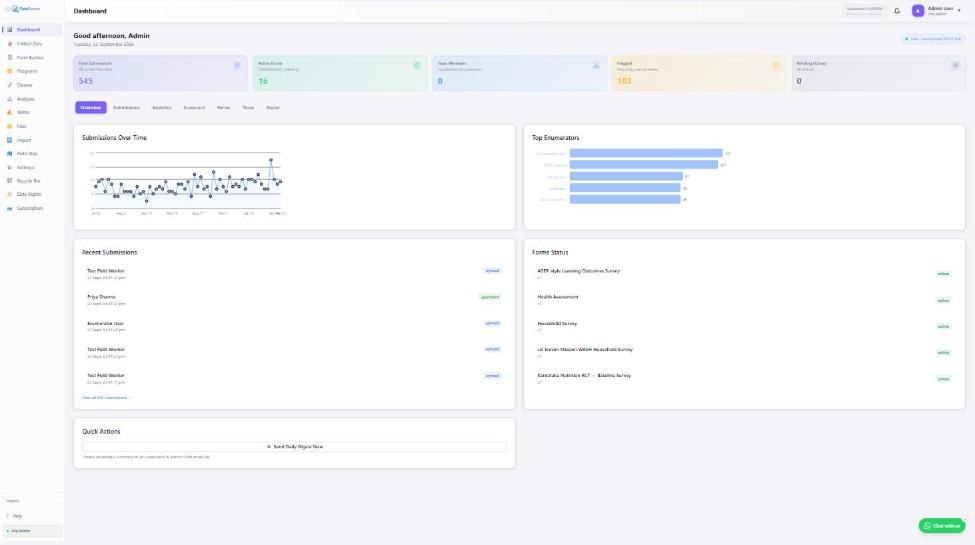Click the active badge for Health Assessment
This screenshot has width=975, height=545.
point(943,300)
